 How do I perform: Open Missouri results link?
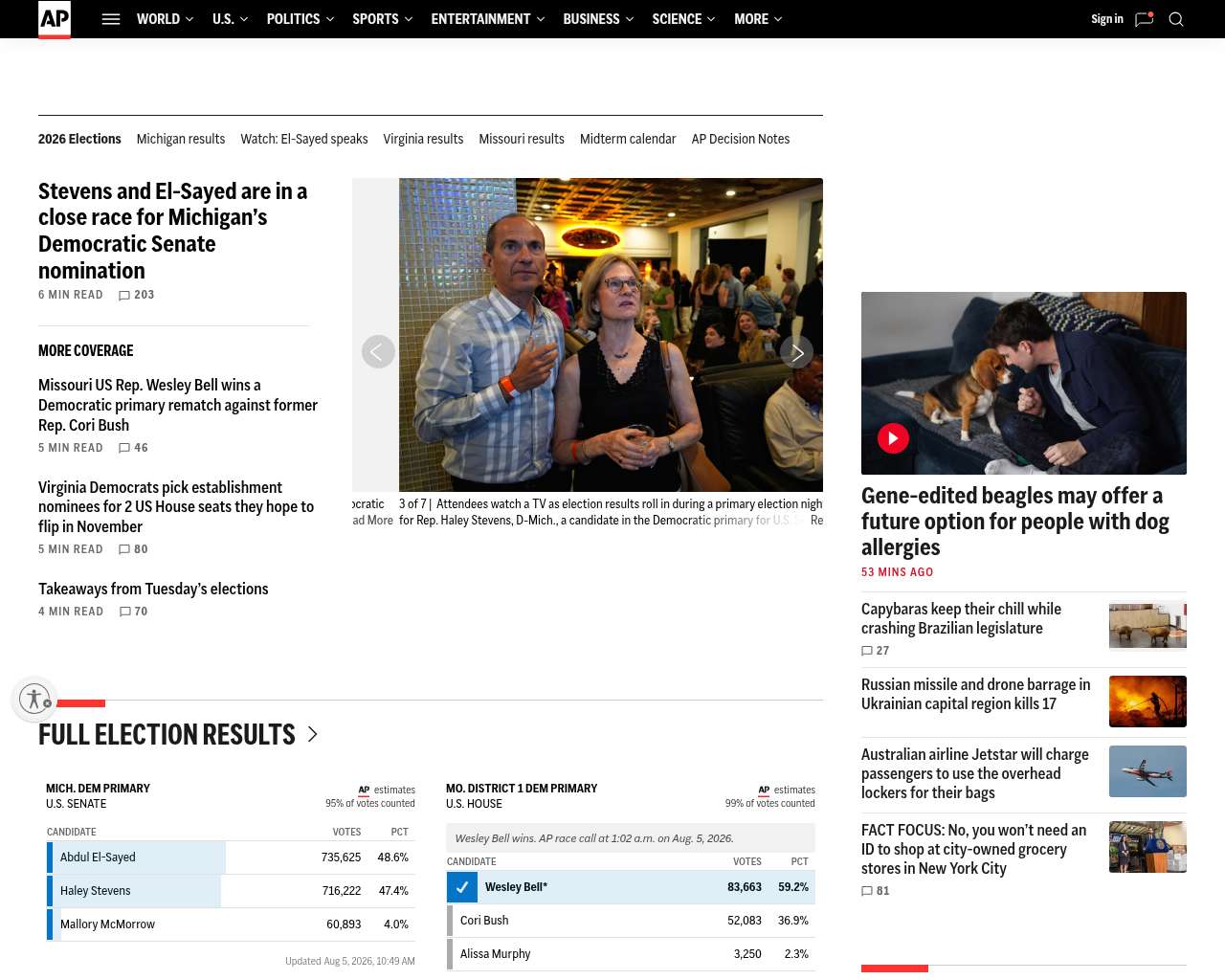point(522,139)
